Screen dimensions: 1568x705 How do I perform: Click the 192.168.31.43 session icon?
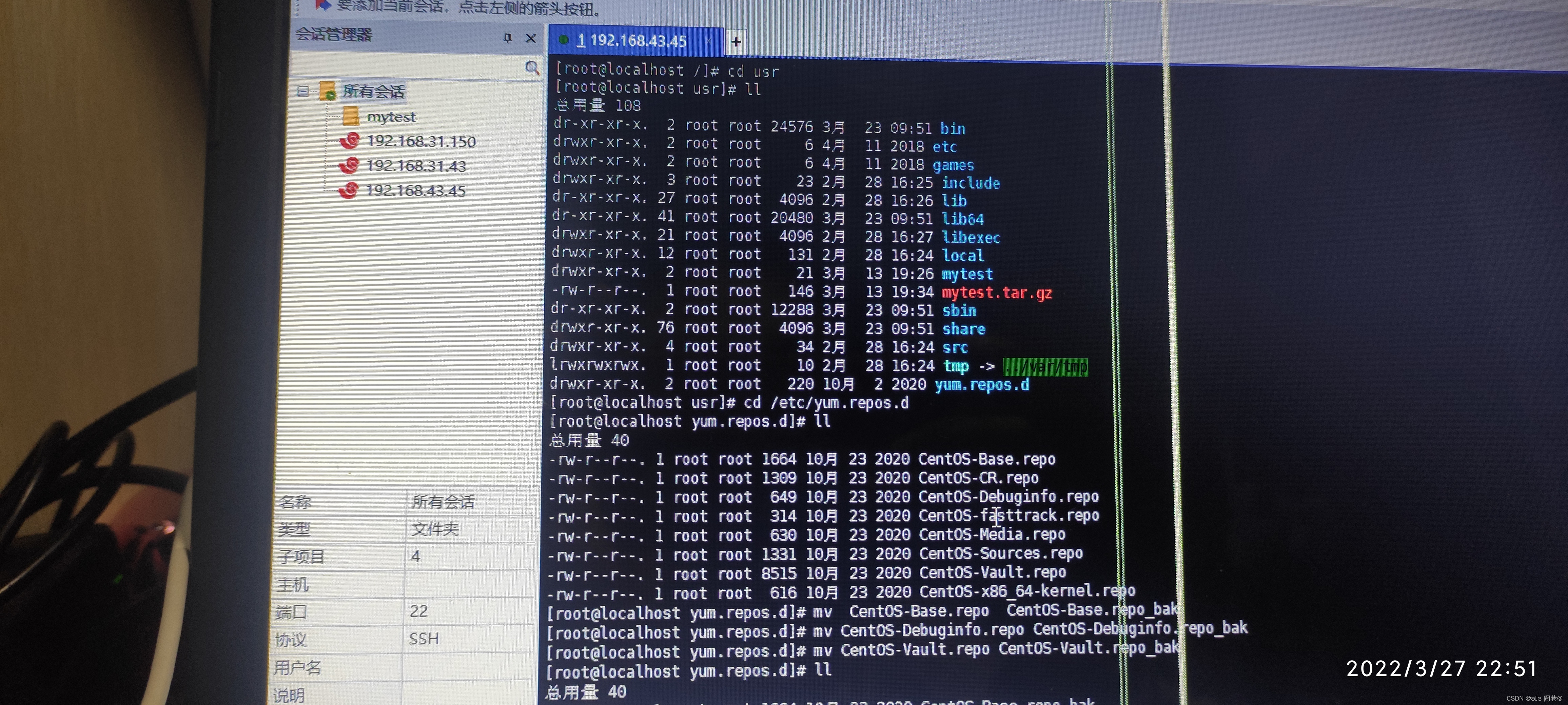(350, 165)
